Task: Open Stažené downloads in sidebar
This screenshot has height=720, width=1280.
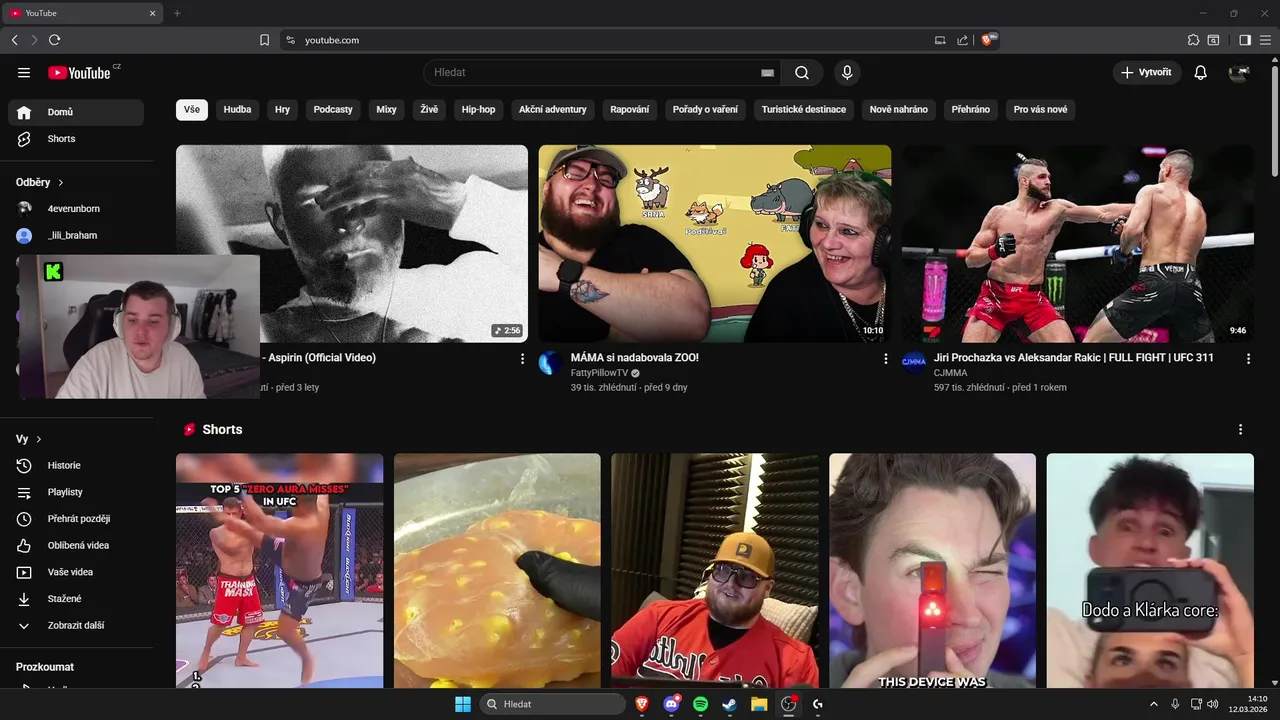Action: (x=76, y=599)
